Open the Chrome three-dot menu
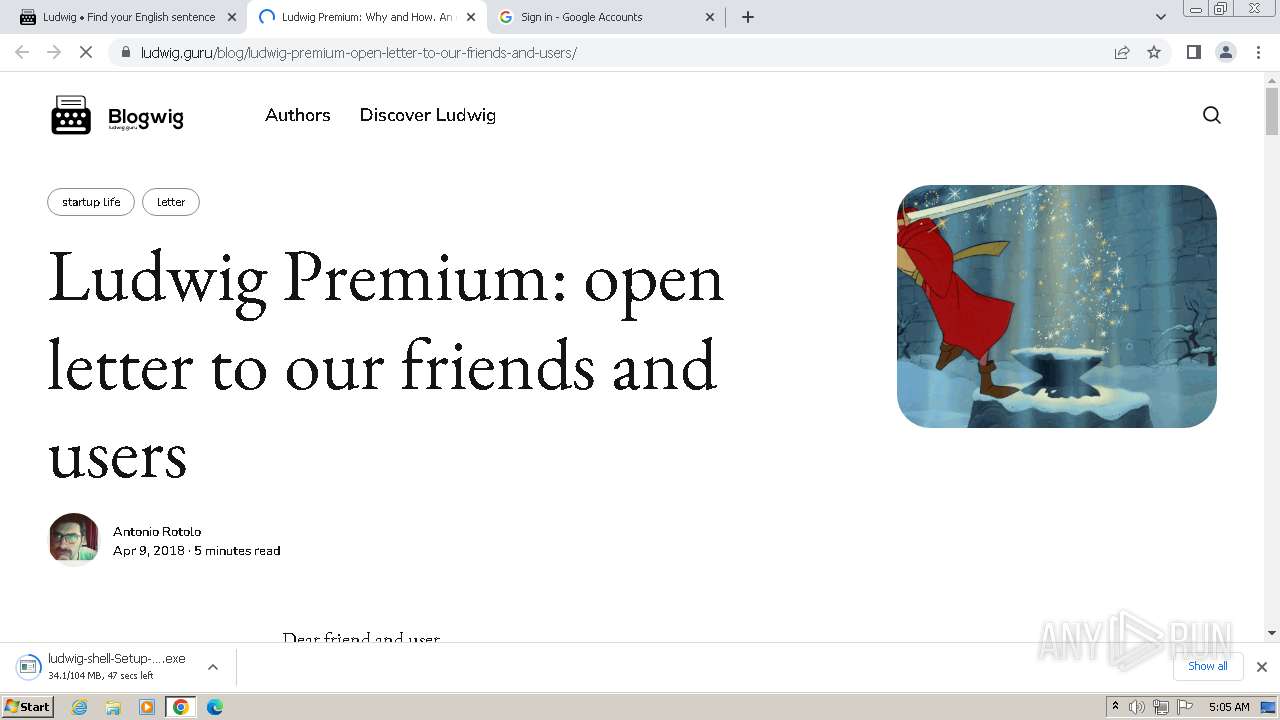Viewport: 1280px width, 720px height. [1259, 52]
